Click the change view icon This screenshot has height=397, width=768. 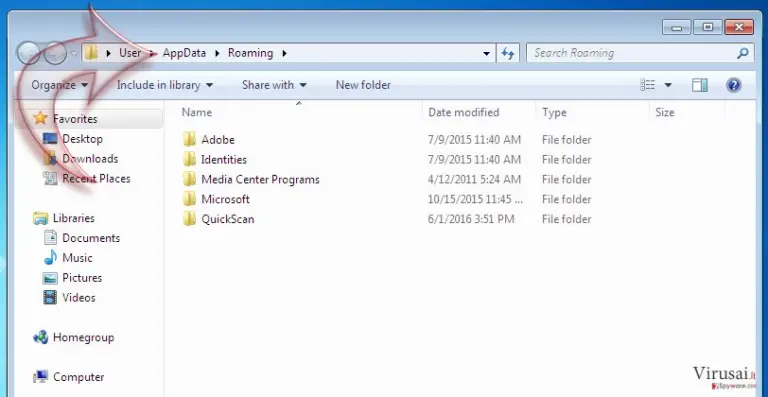pos(648,85)
